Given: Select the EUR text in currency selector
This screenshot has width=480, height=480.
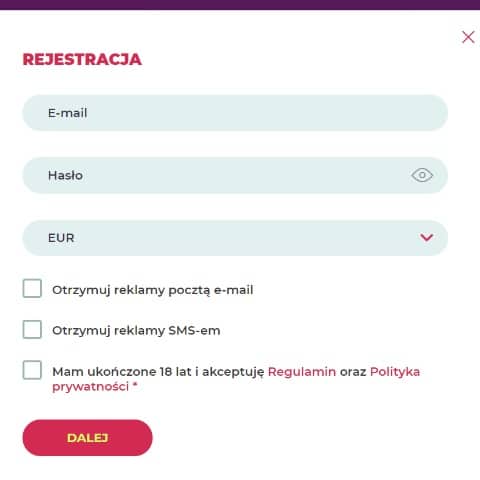Looking at the screenshot, I should coord(61,238).
